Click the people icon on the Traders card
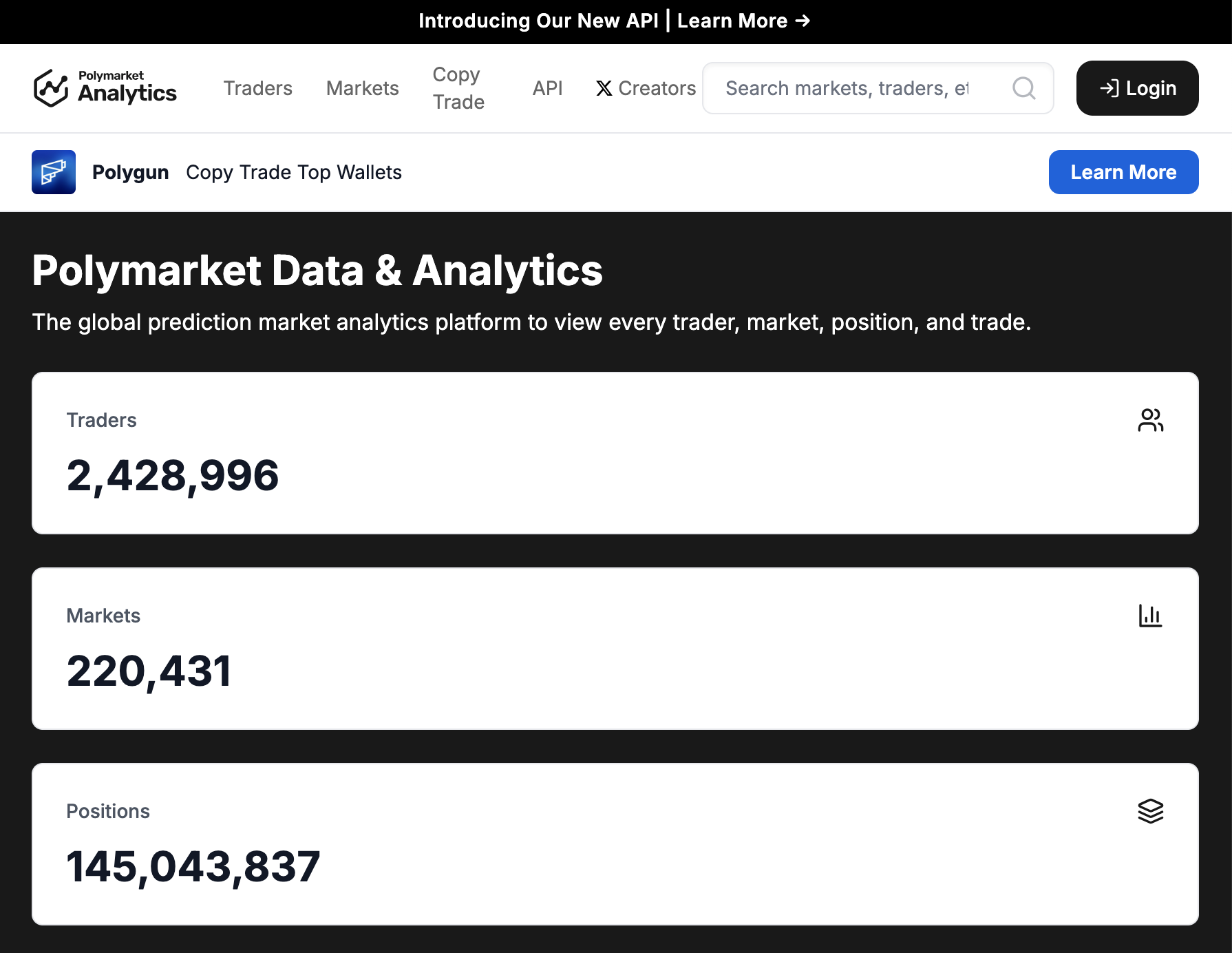The width and height of the screenshot is (1232, 953). pos(1150,420)
